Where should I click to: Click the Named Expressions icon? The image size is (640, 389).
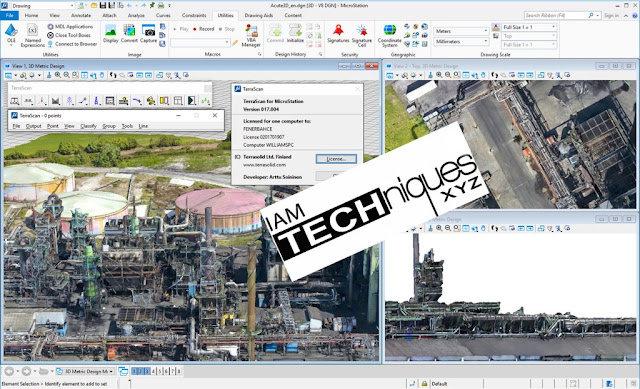click(33, 35)
